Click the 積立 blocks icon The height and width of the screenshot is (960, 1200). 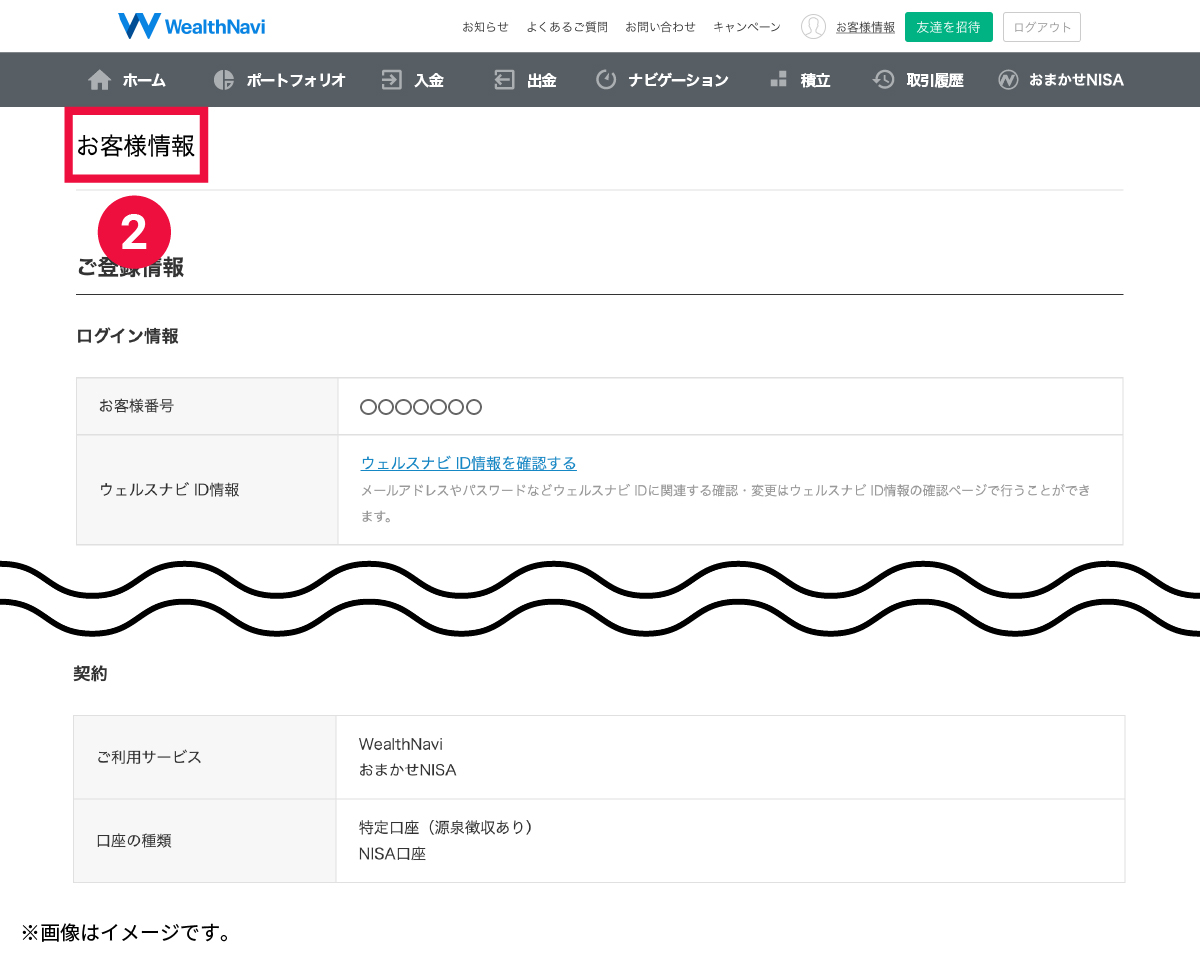point(778,80)
